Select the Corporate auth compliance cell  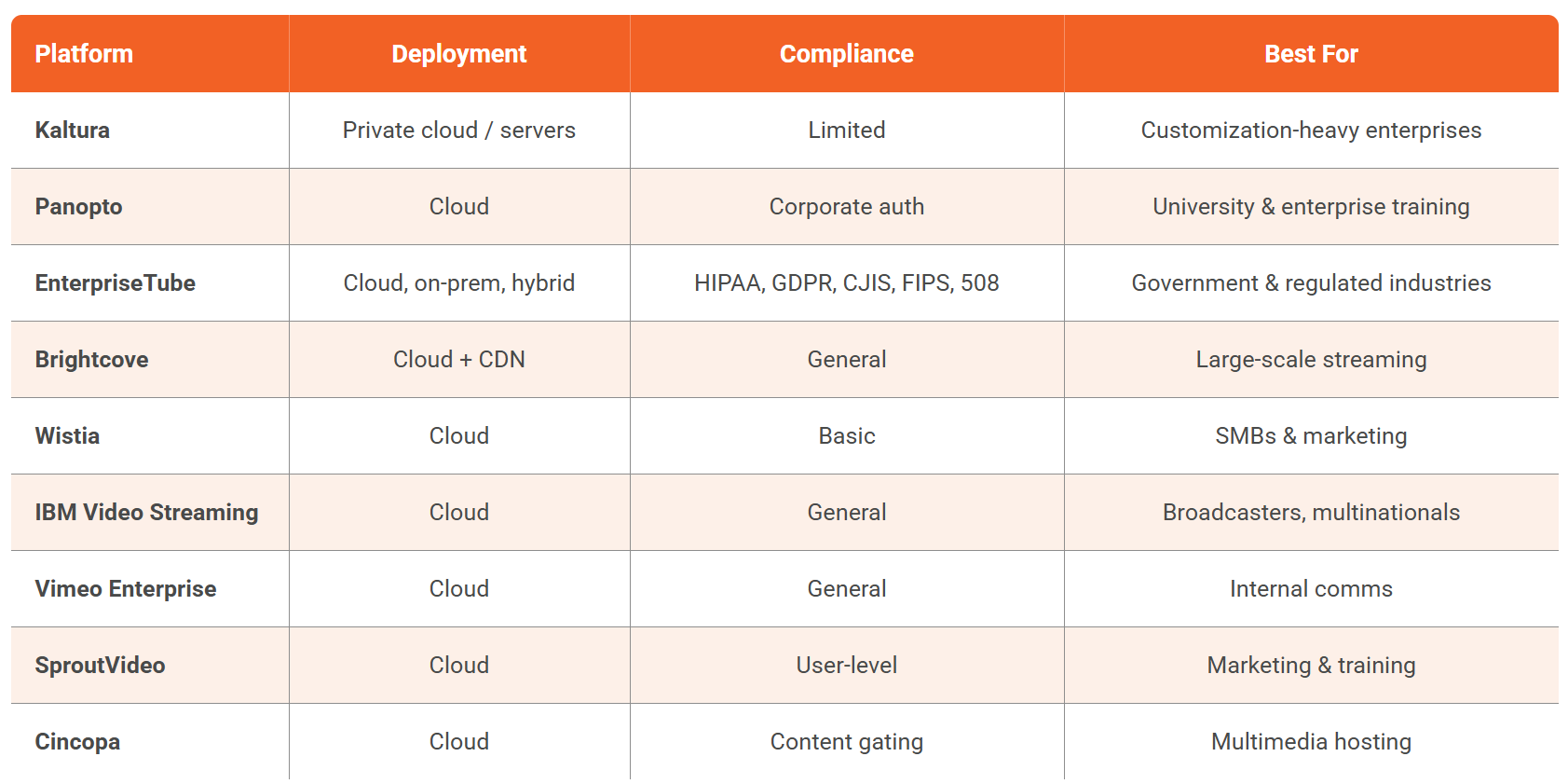(x=847, y=207)
